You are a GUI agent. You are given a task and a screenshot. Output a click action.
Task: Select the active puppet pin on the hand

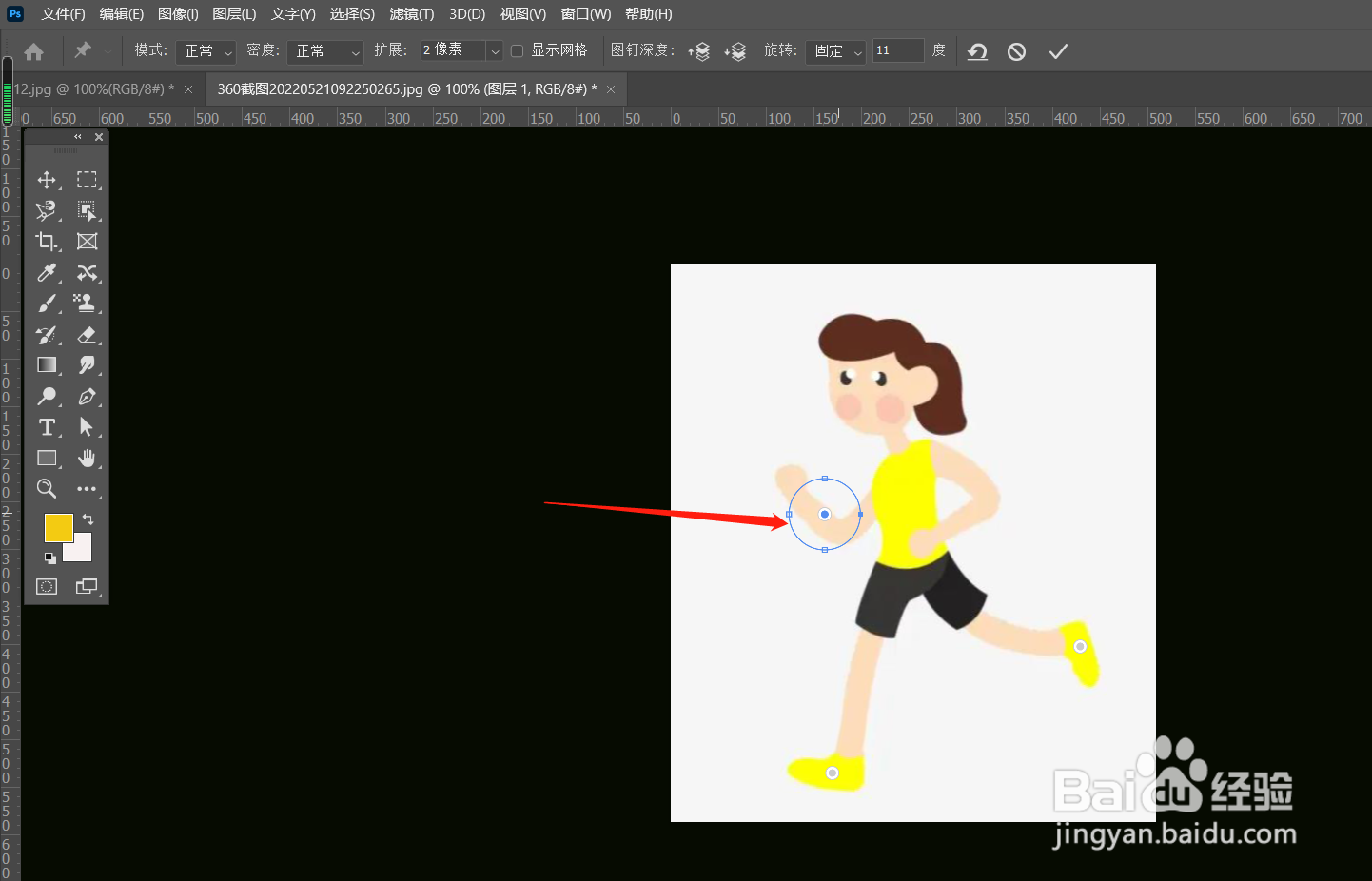[825, 514]
